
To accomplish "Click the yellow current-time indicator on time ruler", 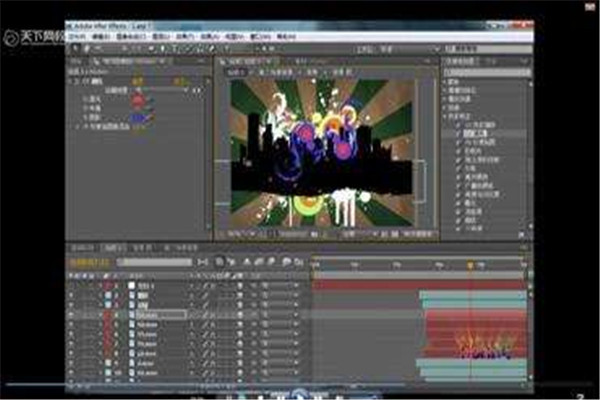I will pos(470,265).
